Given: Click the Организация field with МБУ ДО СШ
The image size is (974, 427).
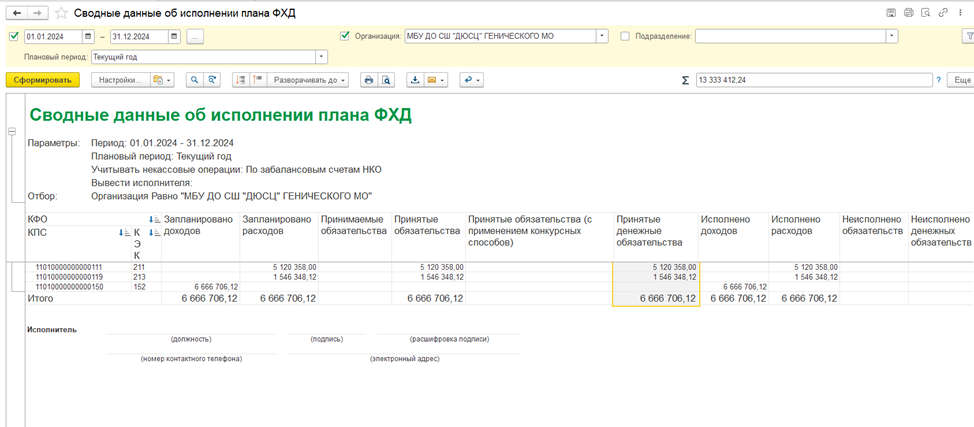Looking at the screenshot, I should (500, 36).
